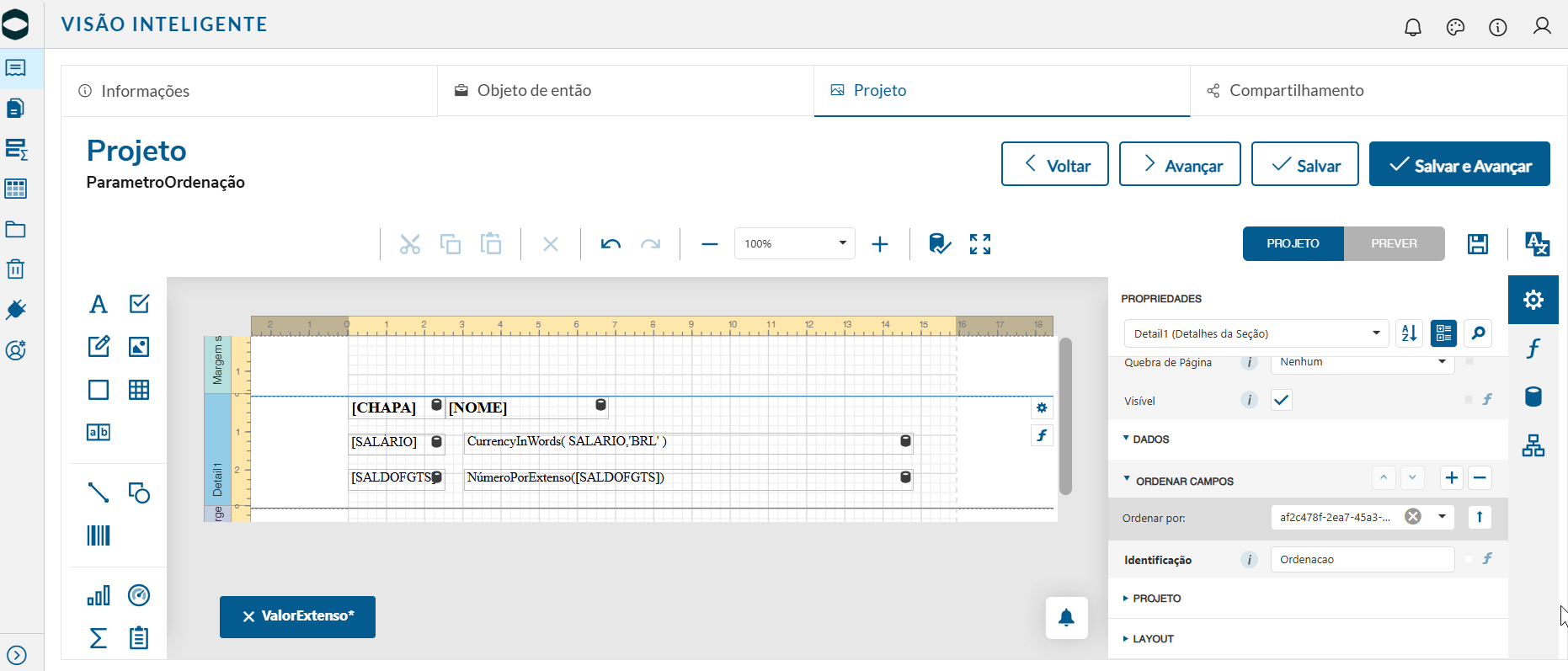Collapse the ORDENAR CAMPOS section
This screenshot has width=1568, height=671.
1178,481
